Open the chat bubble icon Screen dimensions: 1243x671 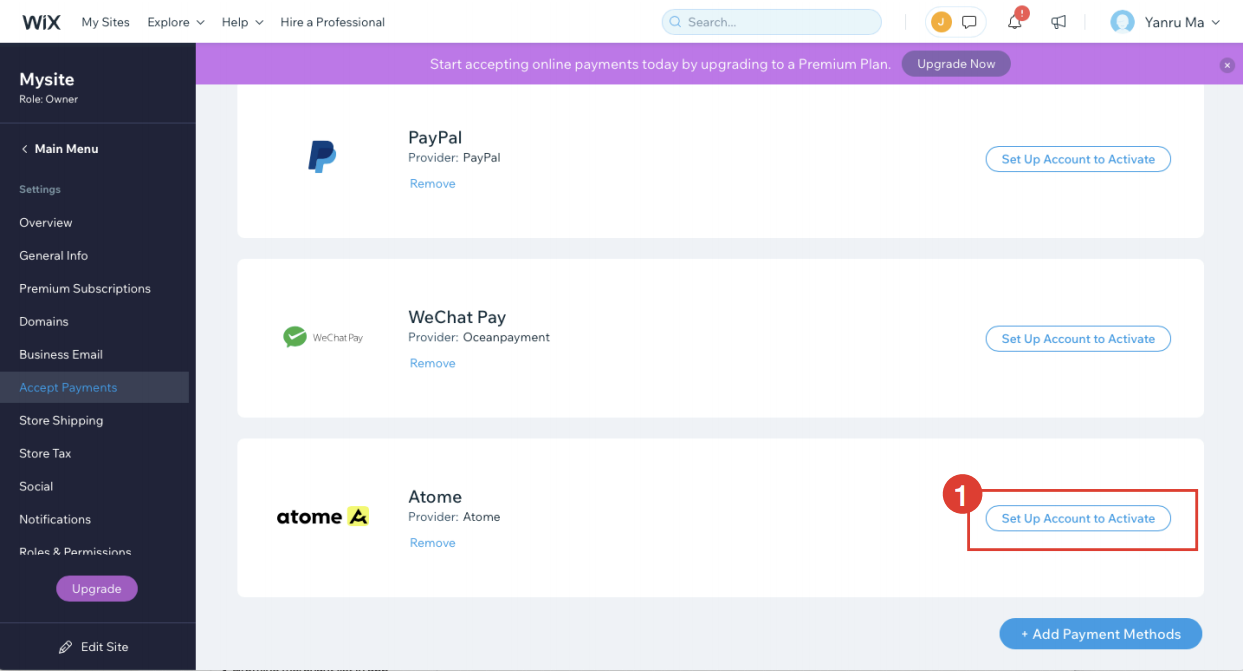[x=966, y=20]
